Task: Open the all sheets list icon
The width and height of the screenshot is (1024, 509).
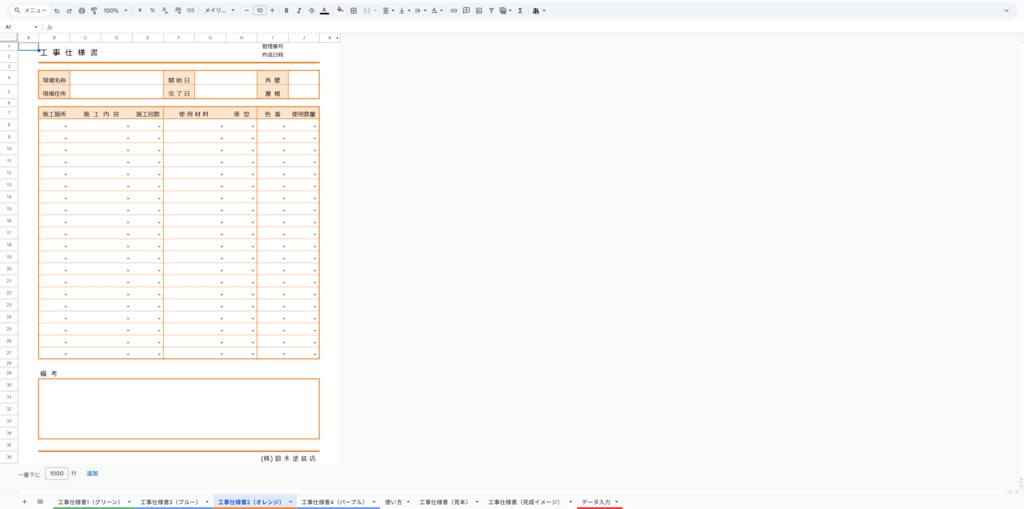Action: 40,501
